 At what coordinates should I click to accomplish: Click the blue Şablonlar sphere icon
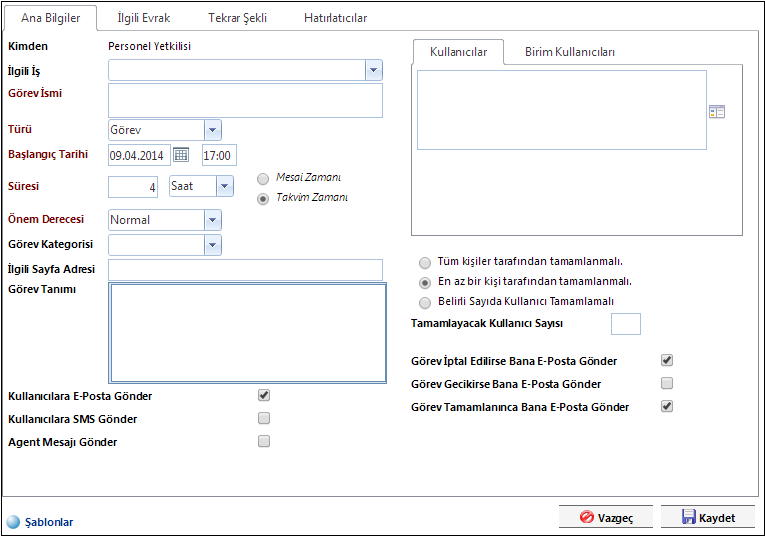[x=14, y=522]
